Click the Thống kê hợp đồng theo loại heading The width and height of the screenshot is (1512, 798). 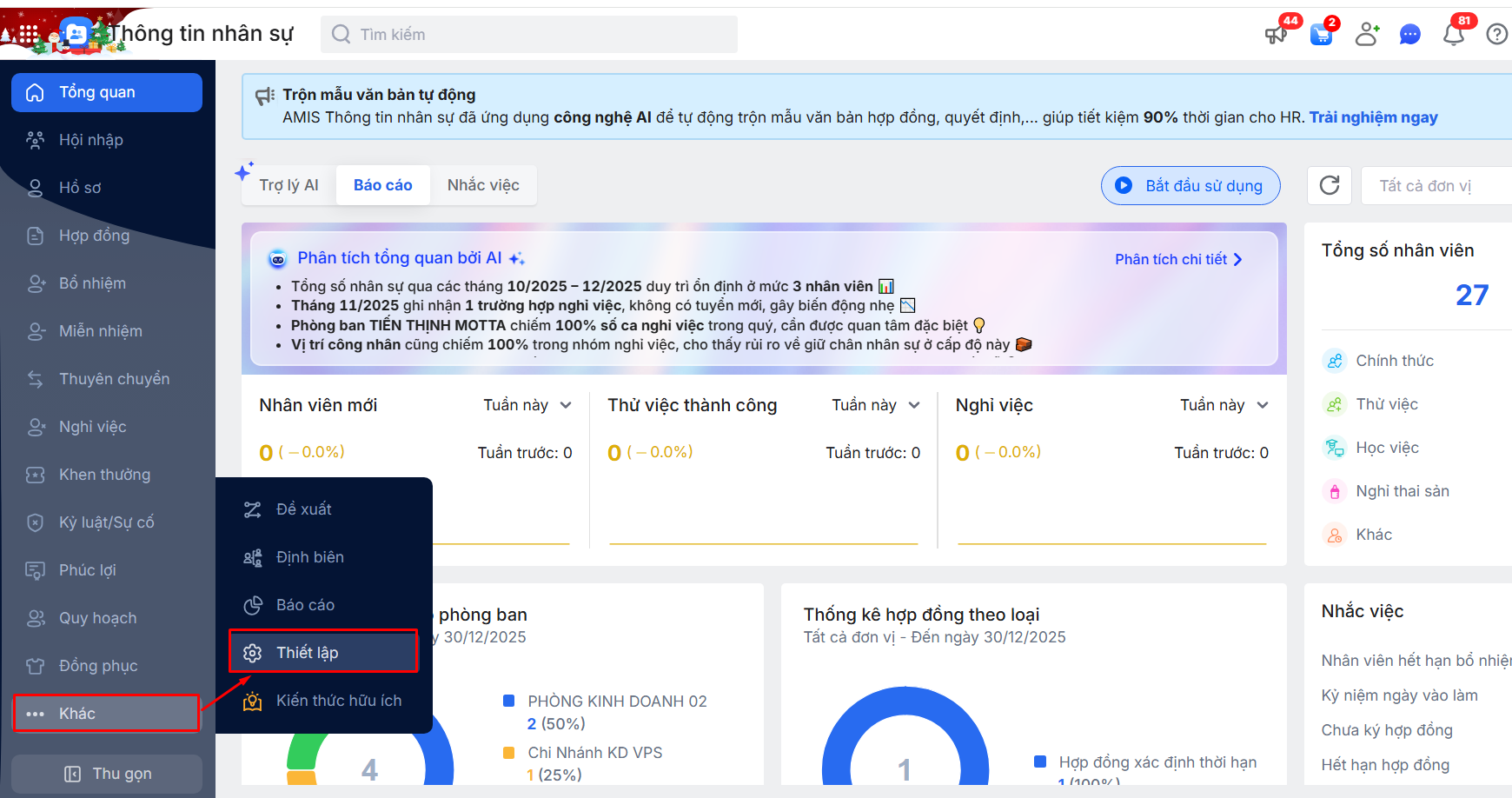pos(921,615)
